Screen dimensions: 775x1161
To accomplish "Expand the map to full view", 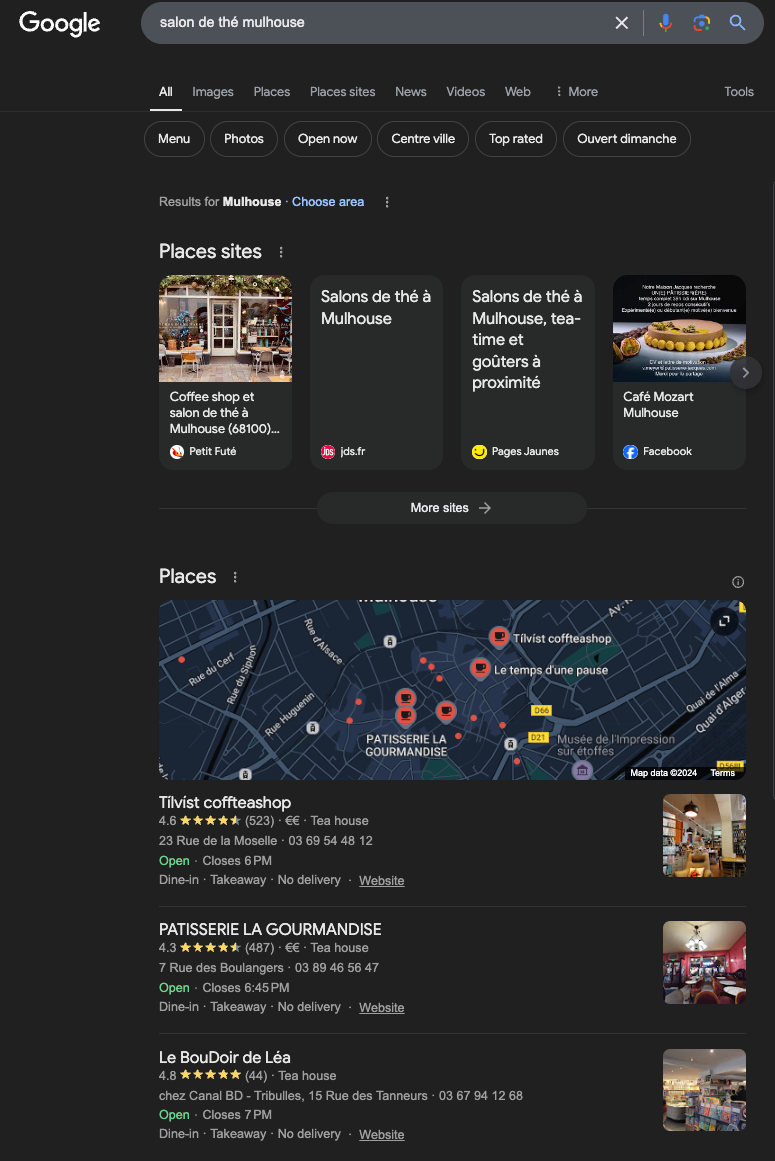I will 725,621.
